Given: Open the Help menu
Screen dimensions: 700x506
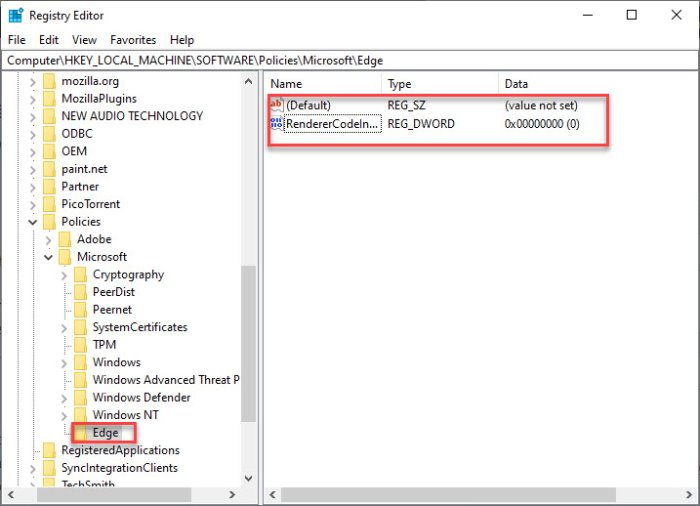Looking at the screenshot, I should click(x=182, y=40).
